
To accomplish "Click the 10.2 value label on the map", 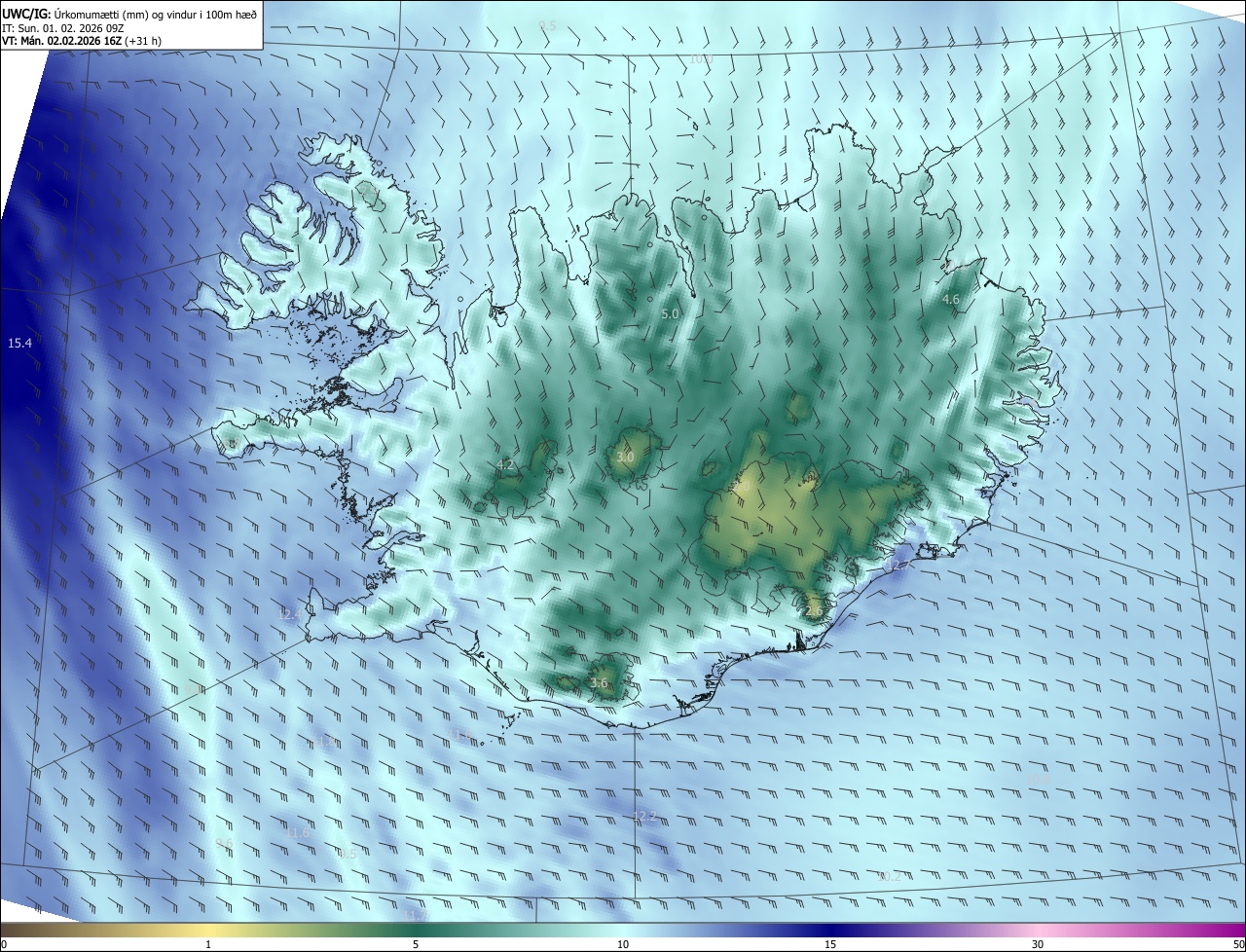I will pyautogui.click(x=890, y=877).
